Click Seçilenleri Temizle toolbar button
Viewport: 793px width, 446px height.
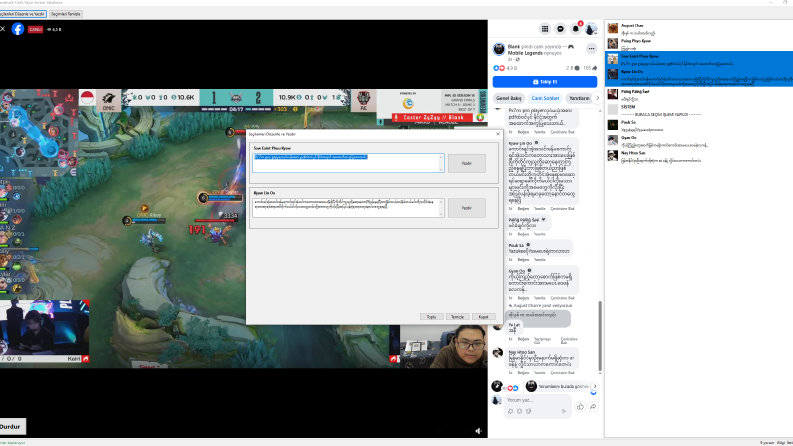[66, 14]
